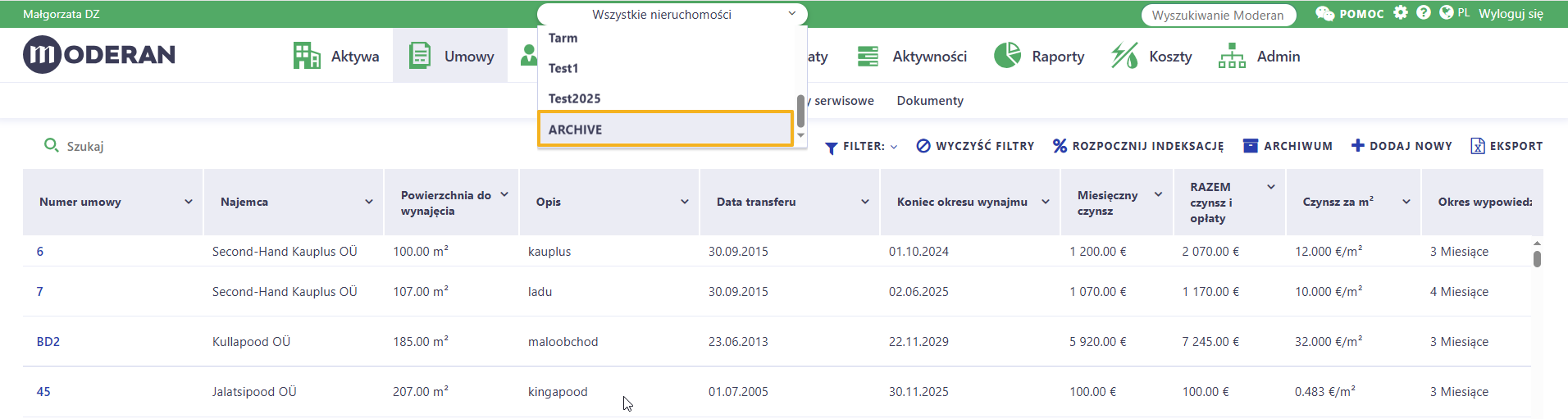Screen dimensions: 1568x419
Task: Open contract number 6 link
Action: tap(40, 251)
